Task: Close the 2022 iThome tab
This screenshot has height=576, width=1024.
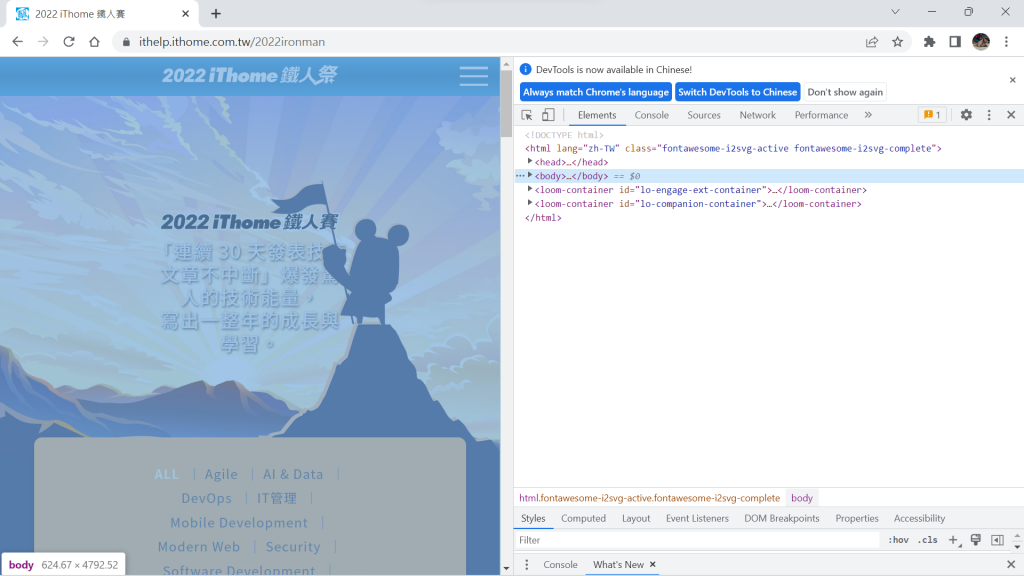Action: pyautogui.click(x=185, y=14)
